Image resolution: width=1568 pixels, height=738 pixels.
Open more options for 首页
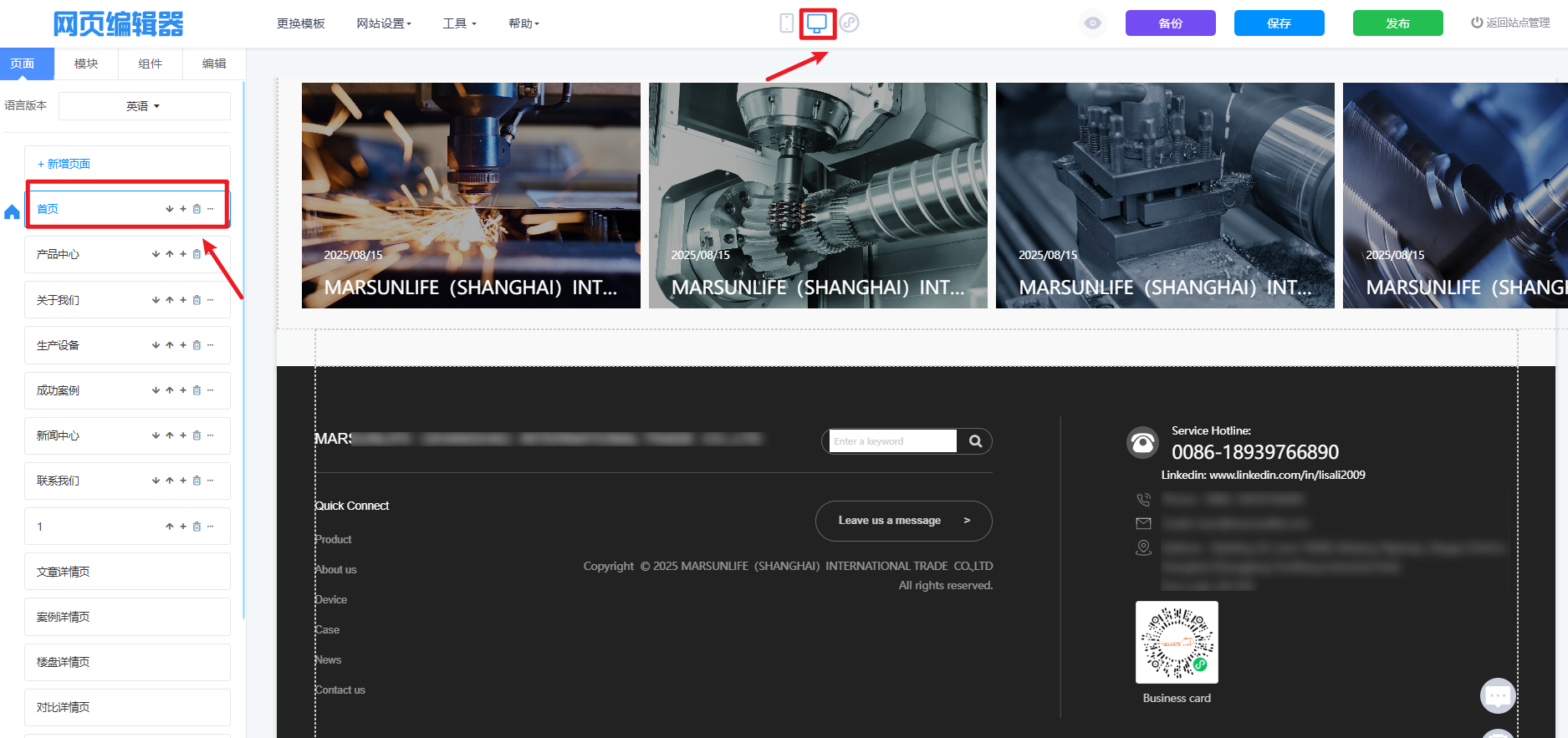point(210,209)
